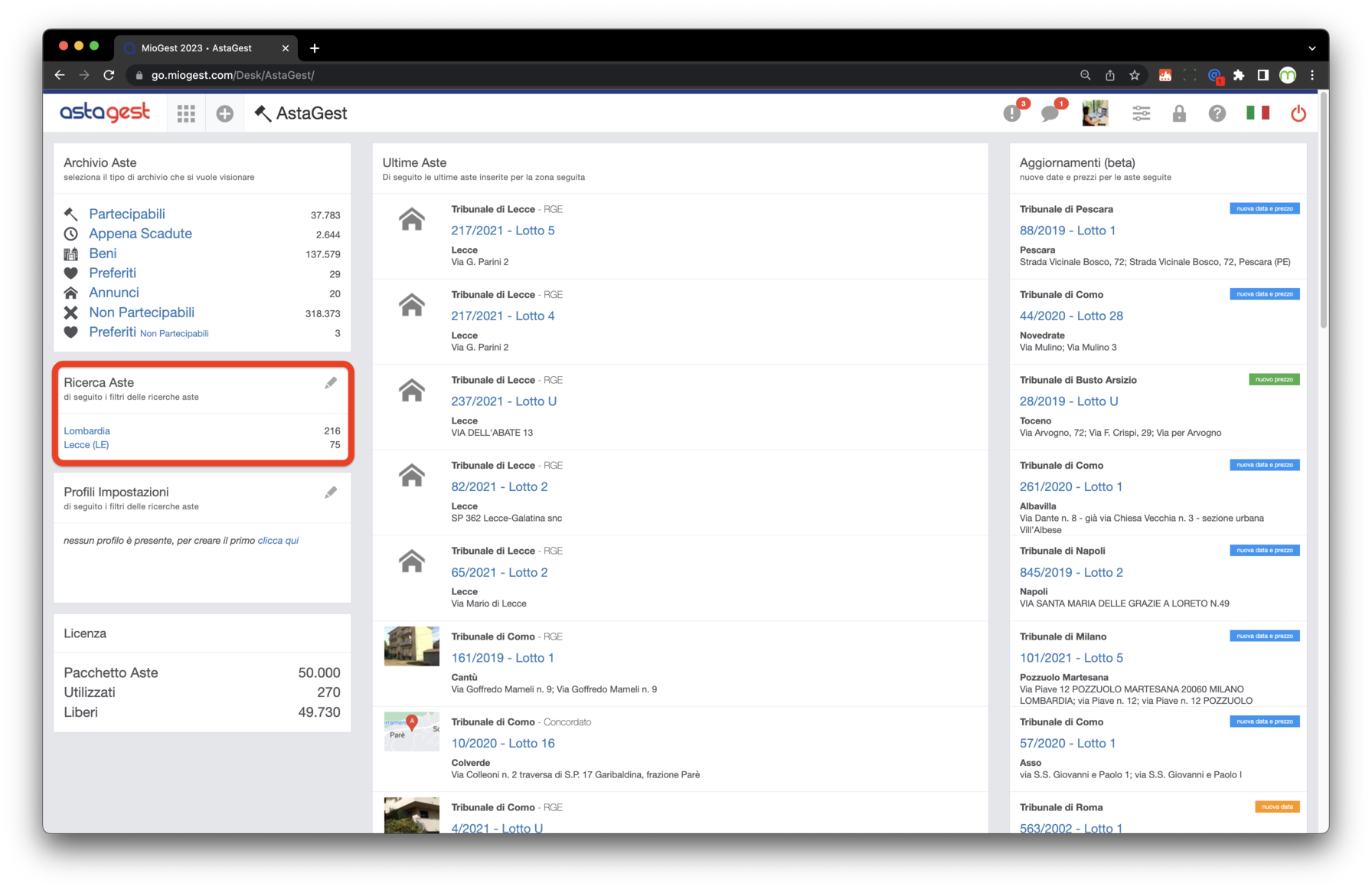Open Non Partecipabili archive with 318.373 items
Screen dimensions: 1372x890
pos(142,312)
